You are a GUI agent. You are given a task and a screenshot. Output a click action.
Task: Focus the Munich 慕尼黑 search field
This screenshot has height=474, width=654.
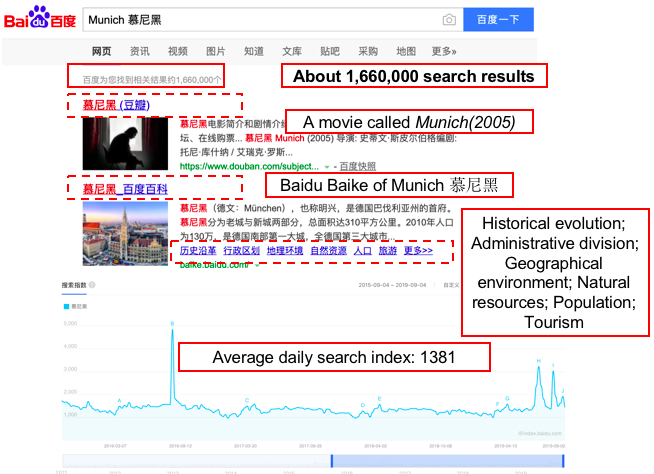pos(272,20)
